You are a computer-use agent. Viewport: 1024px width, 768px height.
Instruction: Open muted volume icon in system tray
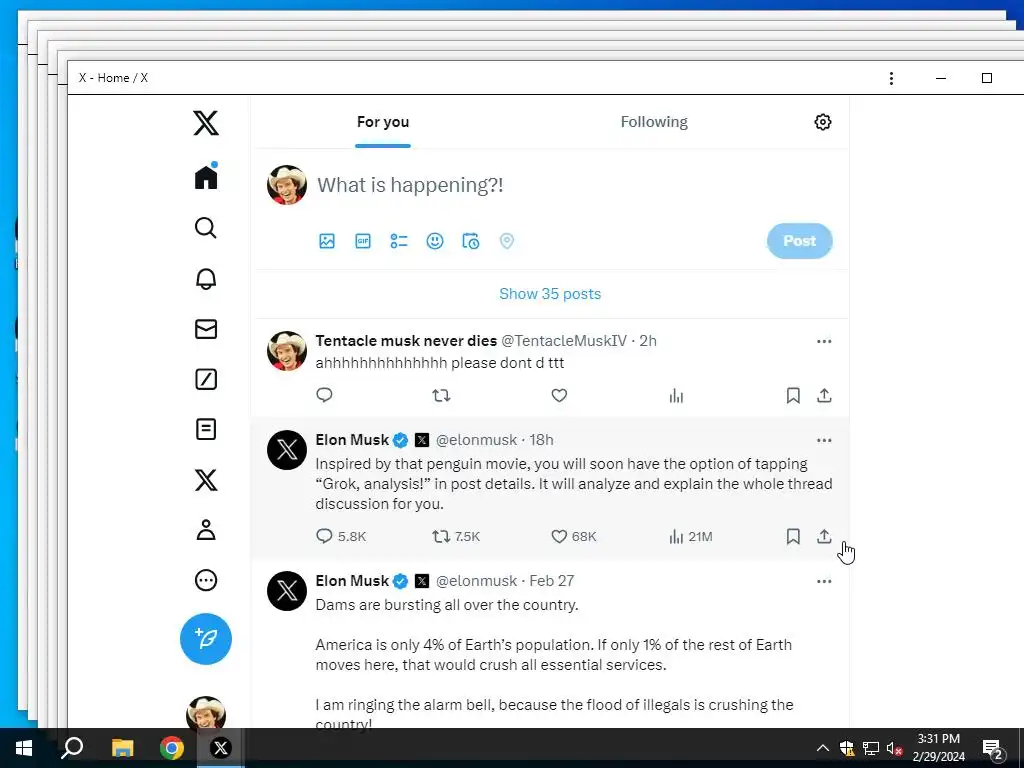[x=895, y=748]
